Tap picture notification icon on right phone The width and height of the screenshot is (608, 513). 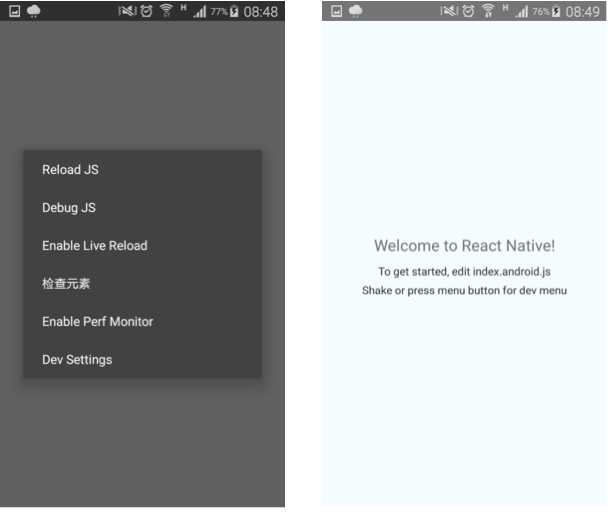click(x=337, y=11)
